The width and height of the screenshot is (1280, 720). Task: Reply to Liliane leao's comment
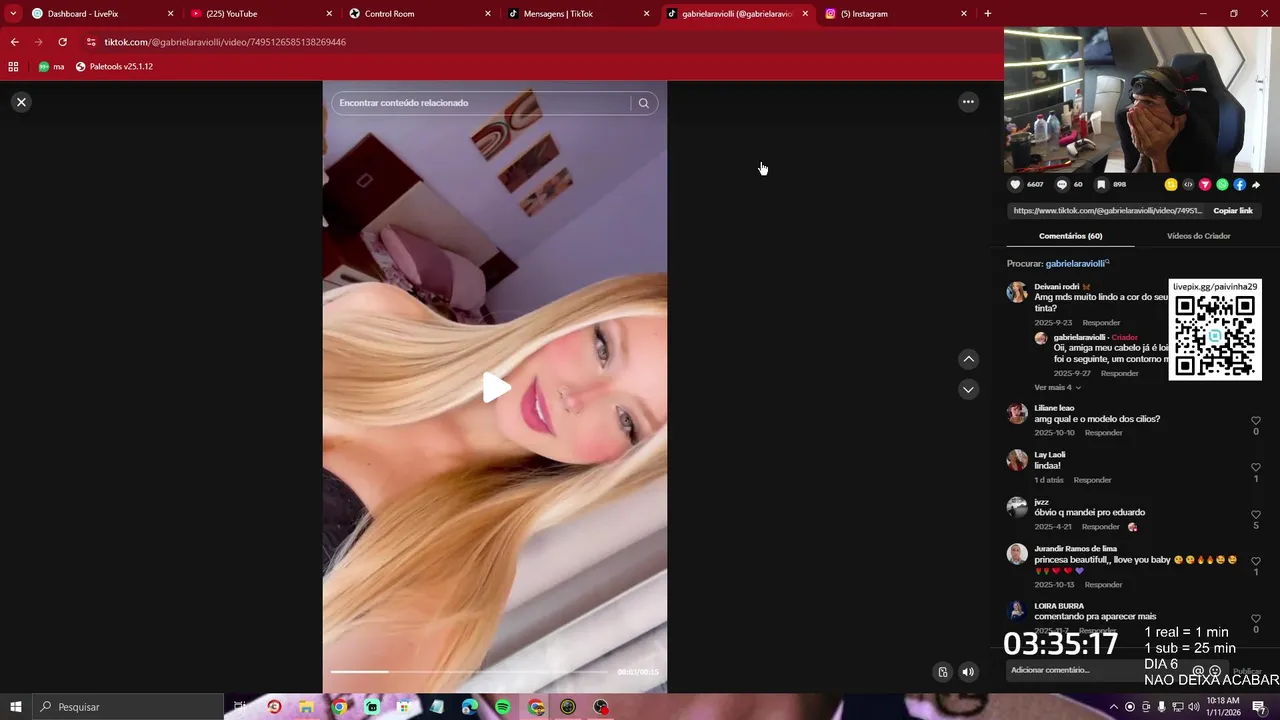1103,433
